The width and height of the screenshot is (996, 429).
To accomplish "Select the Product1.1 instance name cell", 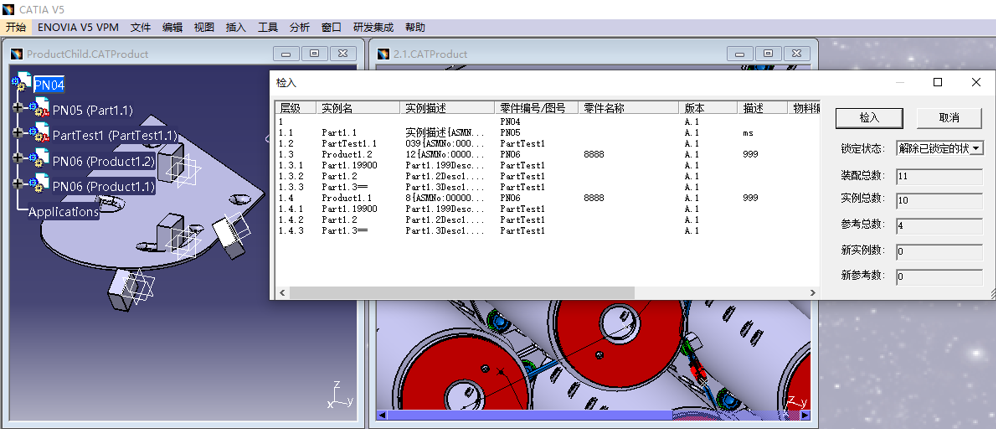I will (347, 198).
